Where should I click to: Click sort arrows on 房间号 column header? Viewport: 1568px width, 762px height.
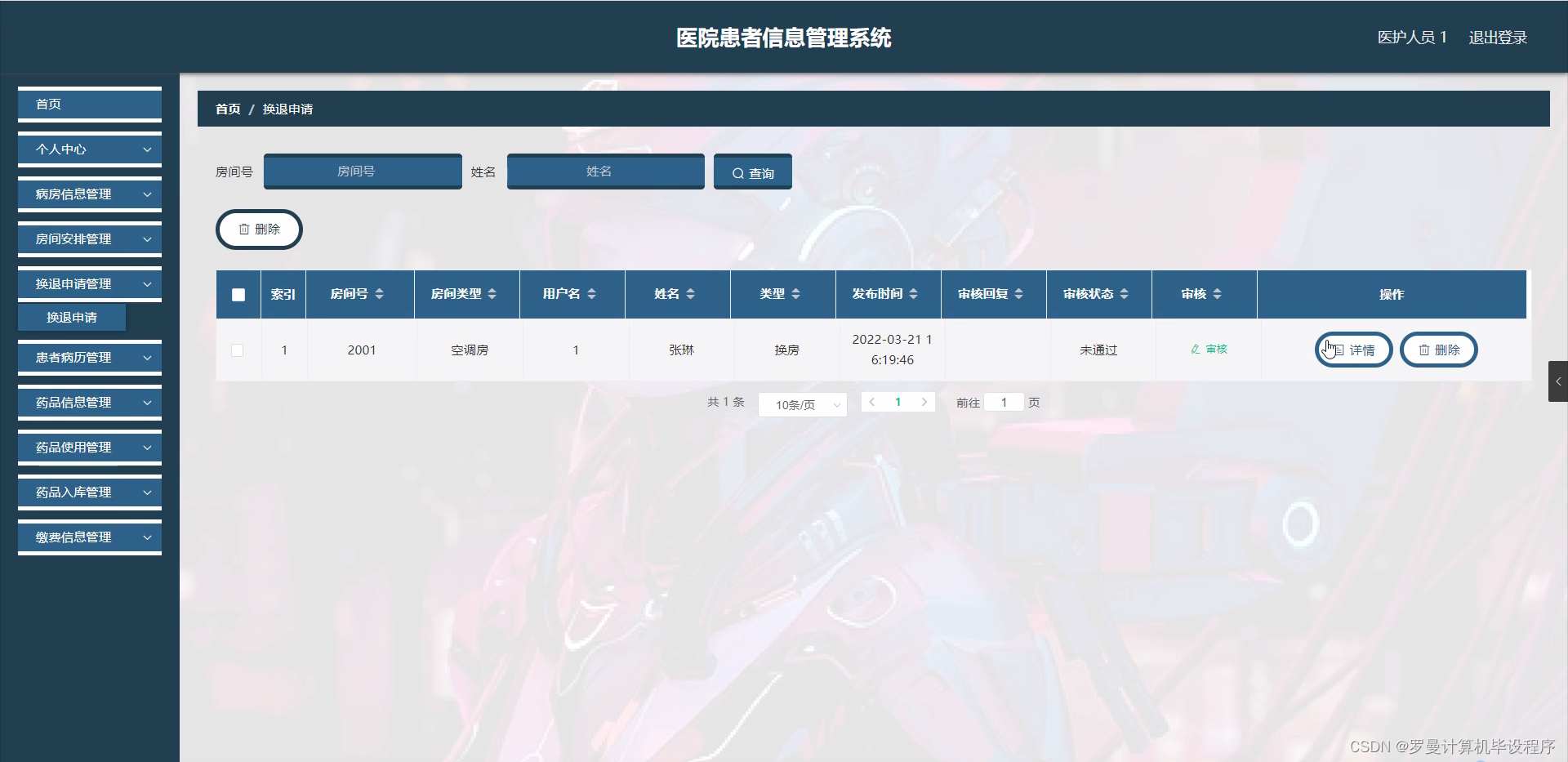378,294
